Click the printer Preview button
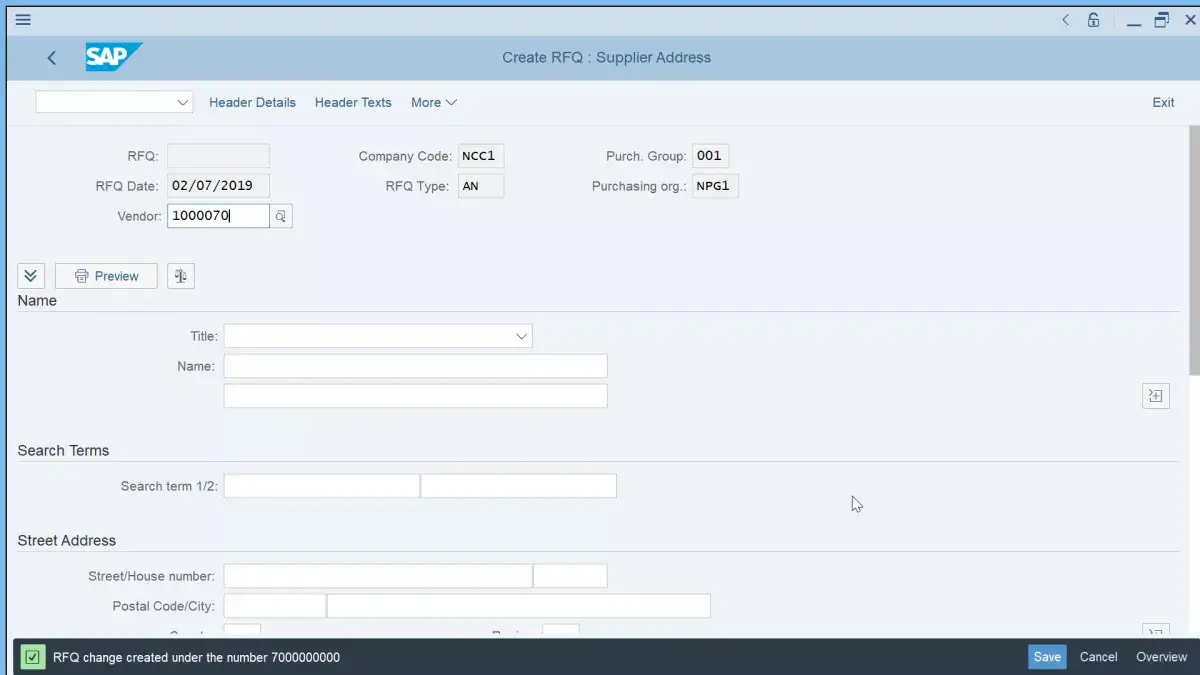 pyautogui.click(x=106, y=276)
